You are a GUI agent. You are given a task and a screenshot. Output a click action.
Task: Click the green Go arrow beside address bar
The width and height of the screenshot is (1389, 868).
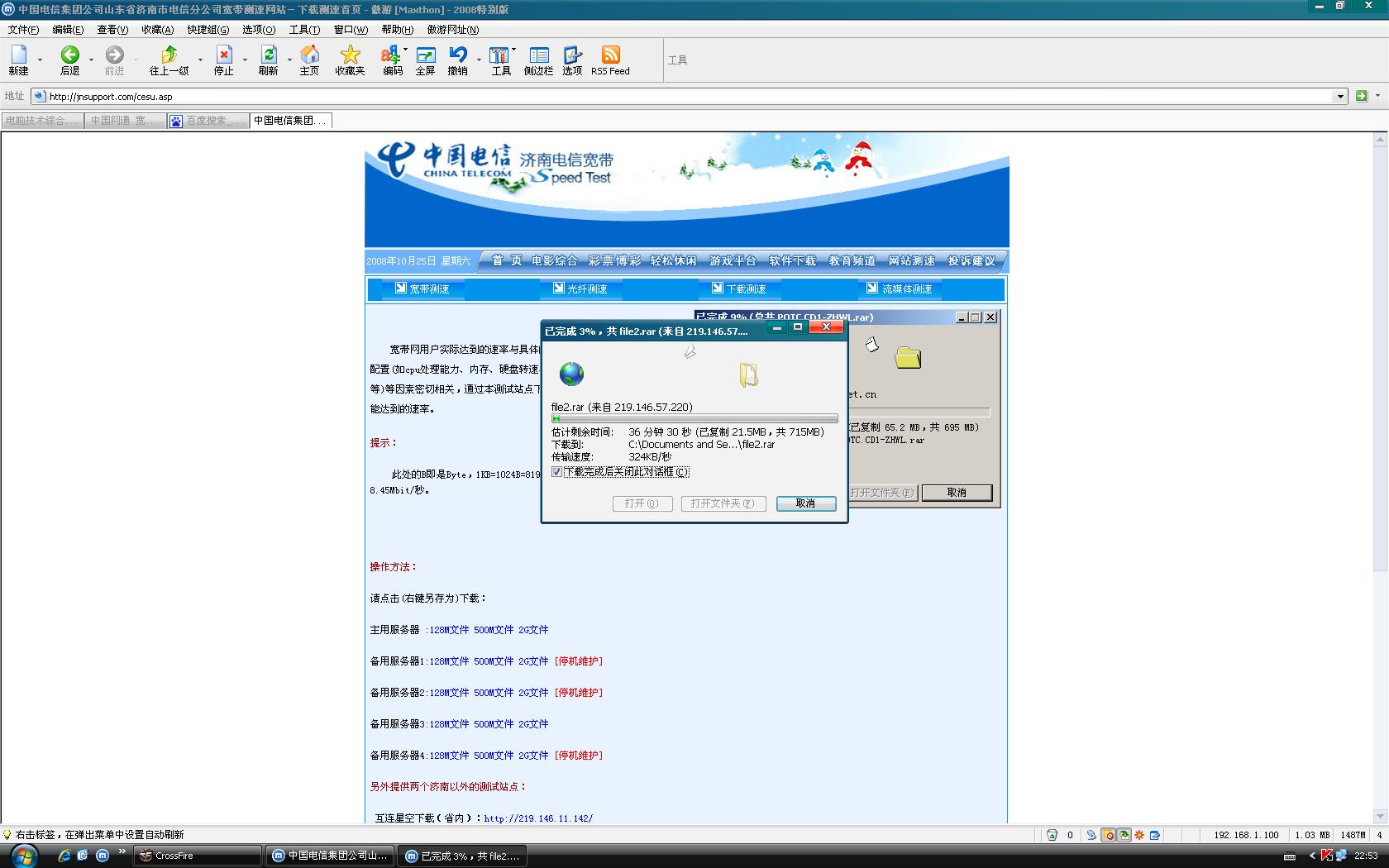(x=1362, y=96)
